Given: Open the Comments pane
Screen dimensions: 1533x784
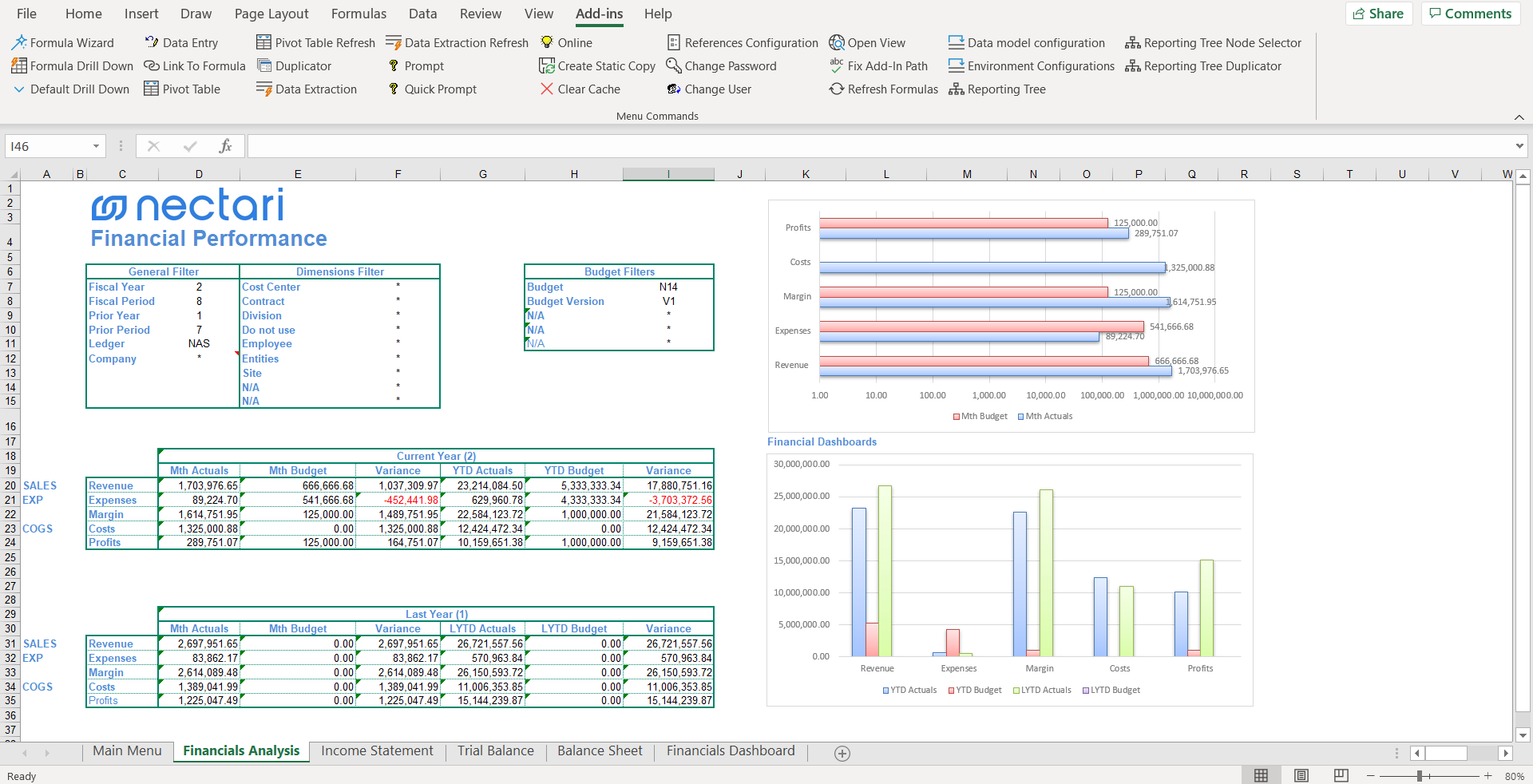Looking at the screenshot, I should (x=1470, y=14).
